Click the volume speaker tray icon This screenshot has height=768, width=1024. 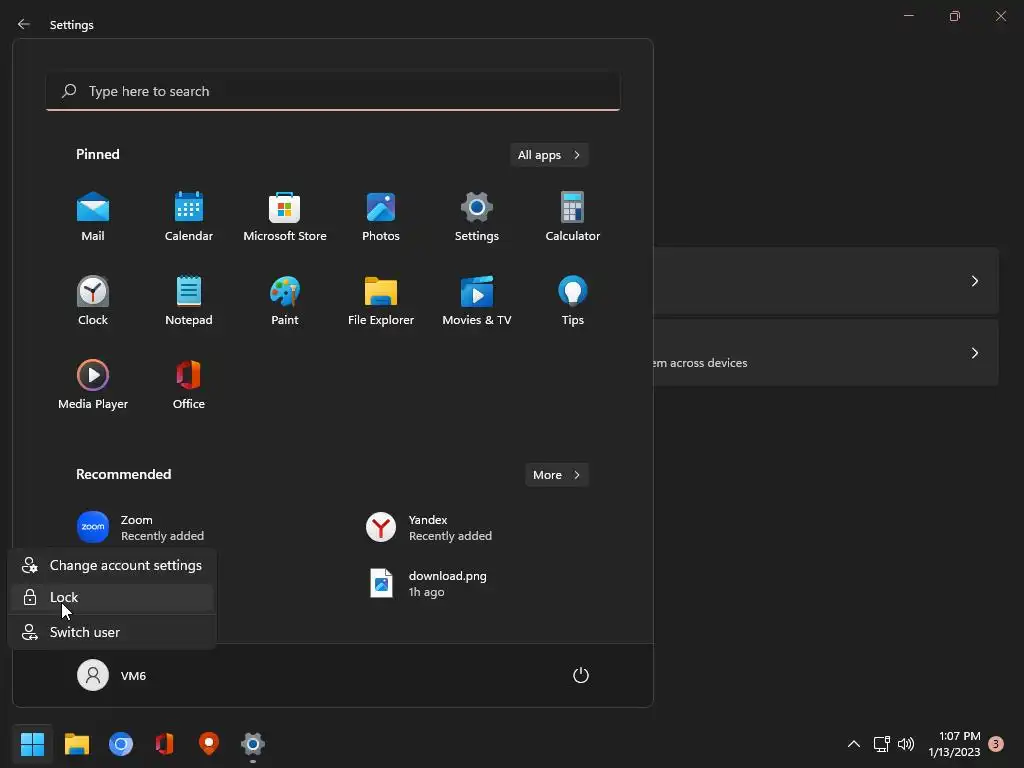[906, 744]
